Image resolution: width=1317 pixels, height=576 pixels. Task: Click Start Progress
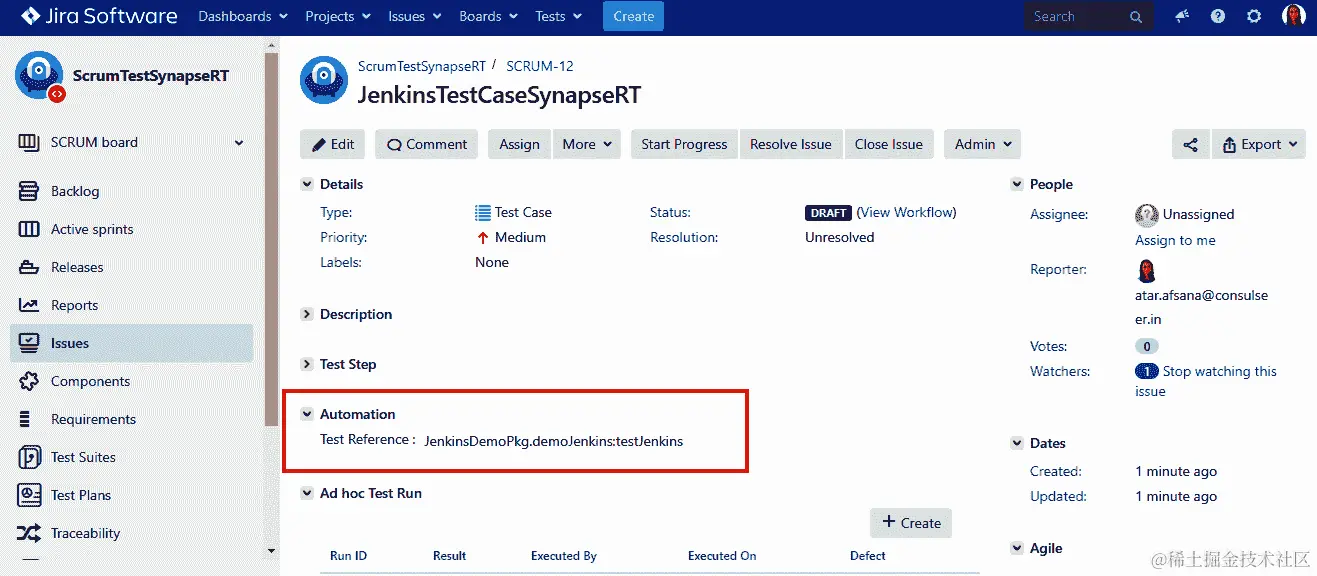(x=684, y=144)
